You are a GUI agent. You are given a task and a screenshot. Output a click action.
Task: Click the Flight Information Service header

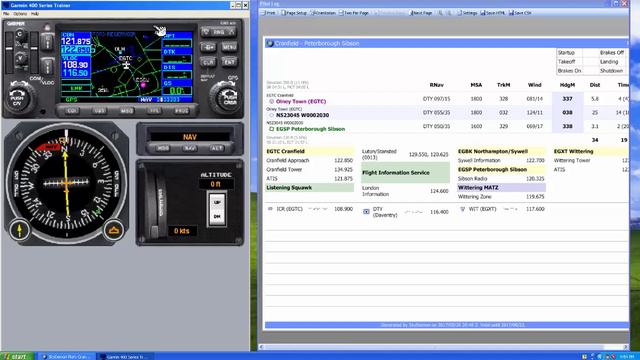point(405,173)
